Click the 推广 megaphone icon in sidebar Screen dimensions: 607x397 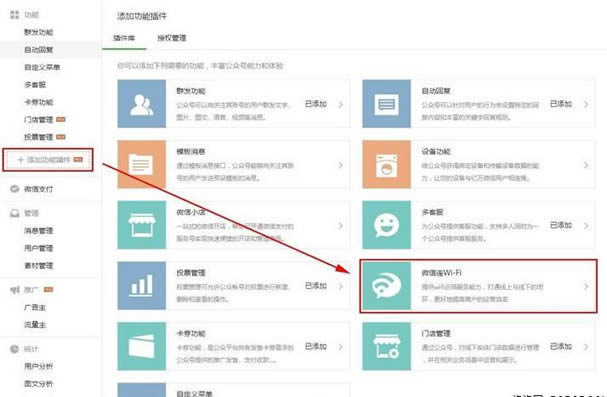[14, 290]
